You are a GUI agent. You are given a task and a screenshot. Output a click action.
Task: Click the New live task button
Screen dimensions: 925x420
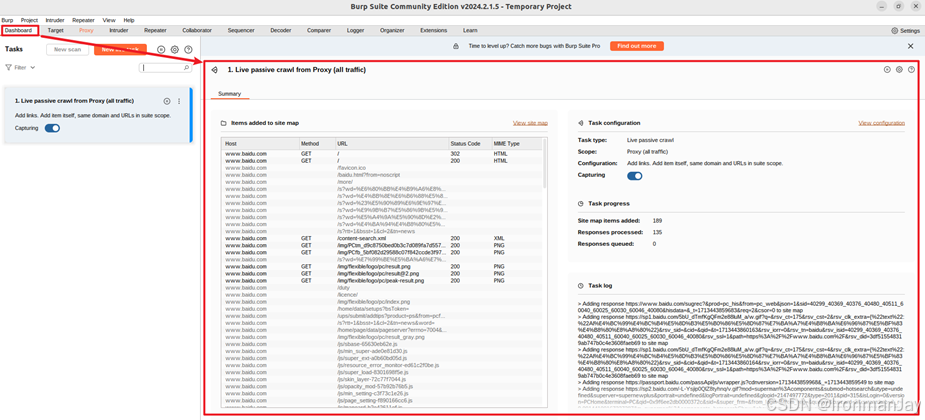tap(120, 50)
